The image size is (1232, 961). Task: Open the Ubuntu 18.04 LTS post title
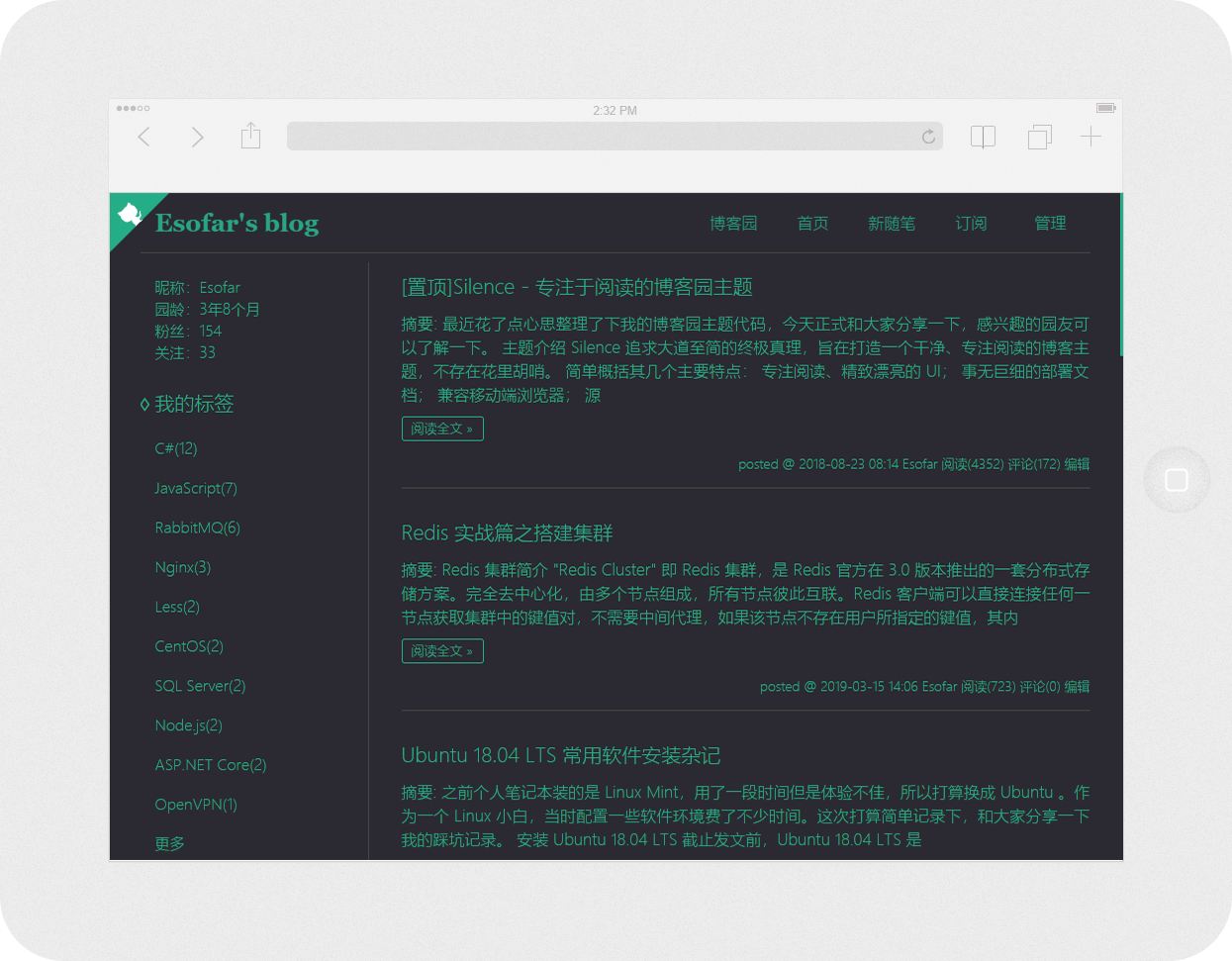pos(561,755)
